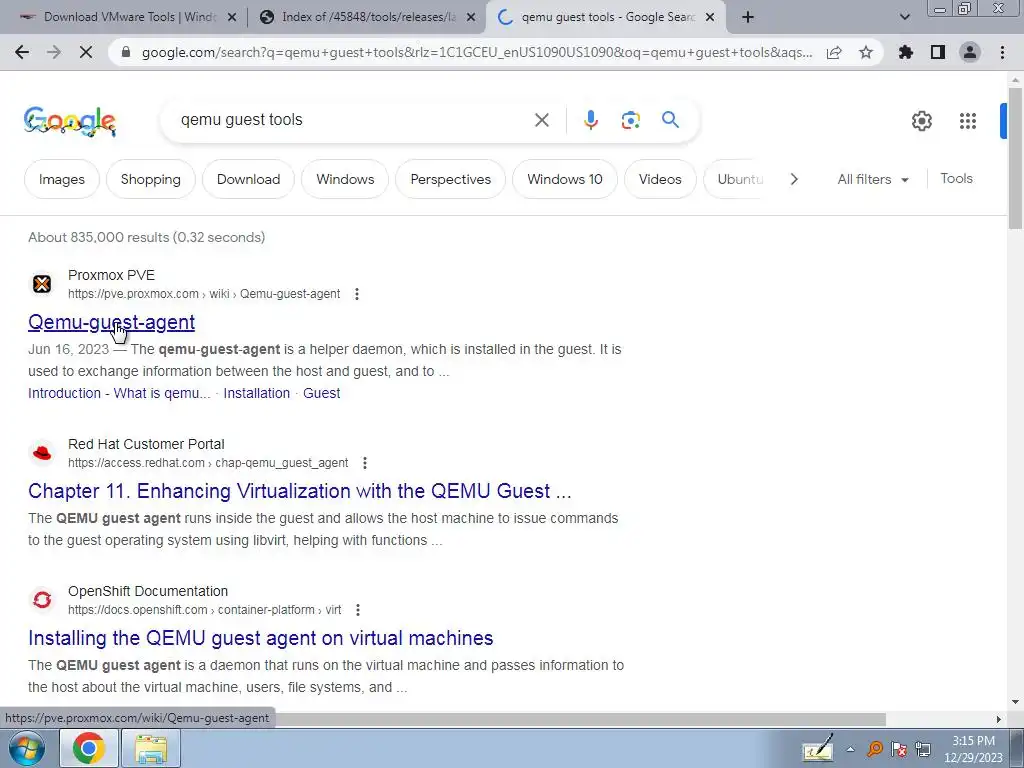Click the Proxmox PVE site favicon
Viewport: 1024px width, 768px height.
pos(42,284)
